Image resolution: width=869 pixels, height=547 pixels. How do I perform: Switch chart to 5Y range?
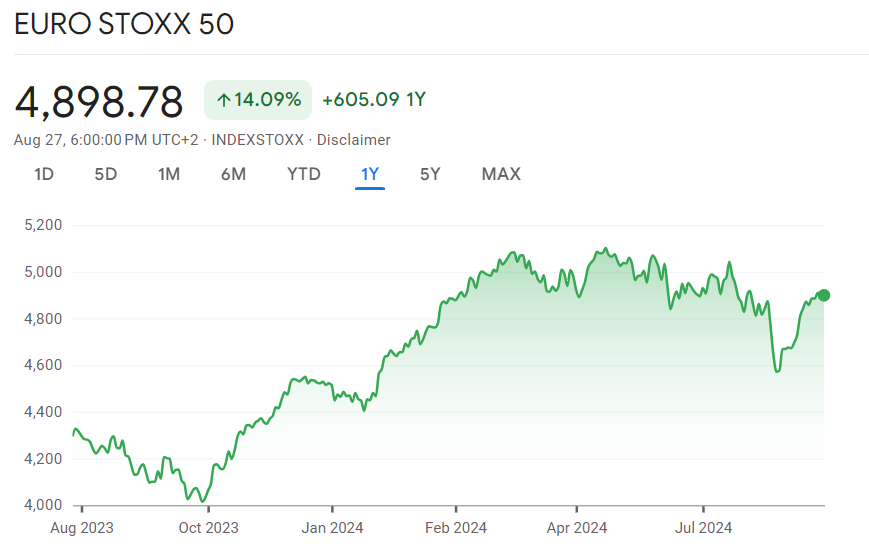point(430,174)
